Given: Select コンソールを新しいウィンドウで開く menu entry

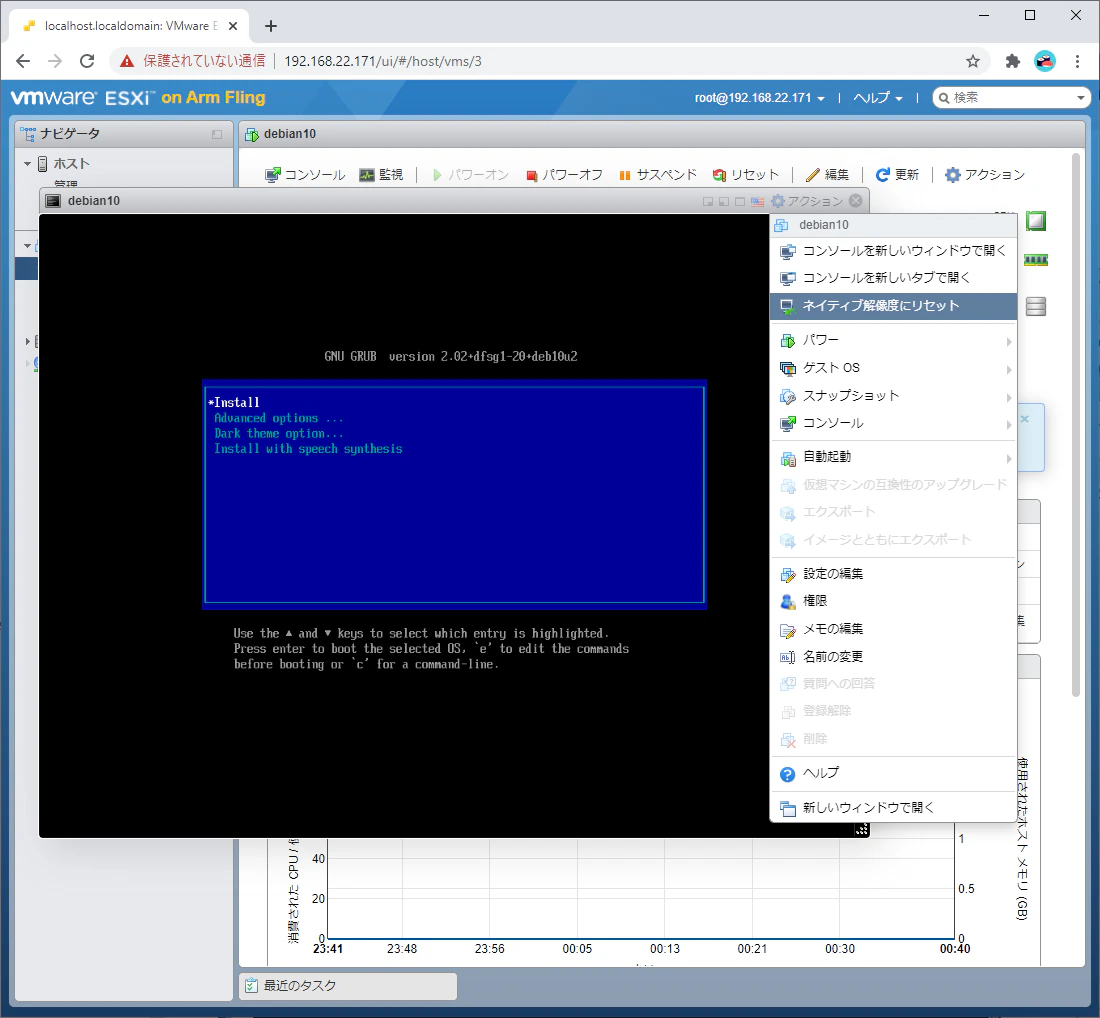Looking at the screenshot, I should [893, 250].
